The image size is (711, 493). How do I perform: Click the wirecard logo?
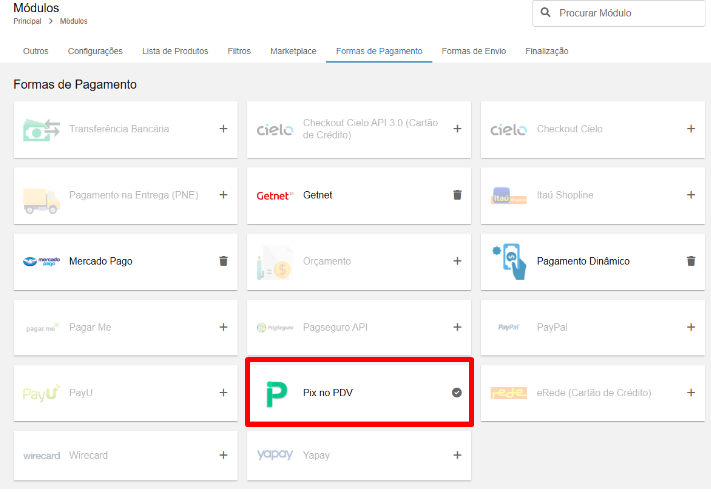[41, 456]
